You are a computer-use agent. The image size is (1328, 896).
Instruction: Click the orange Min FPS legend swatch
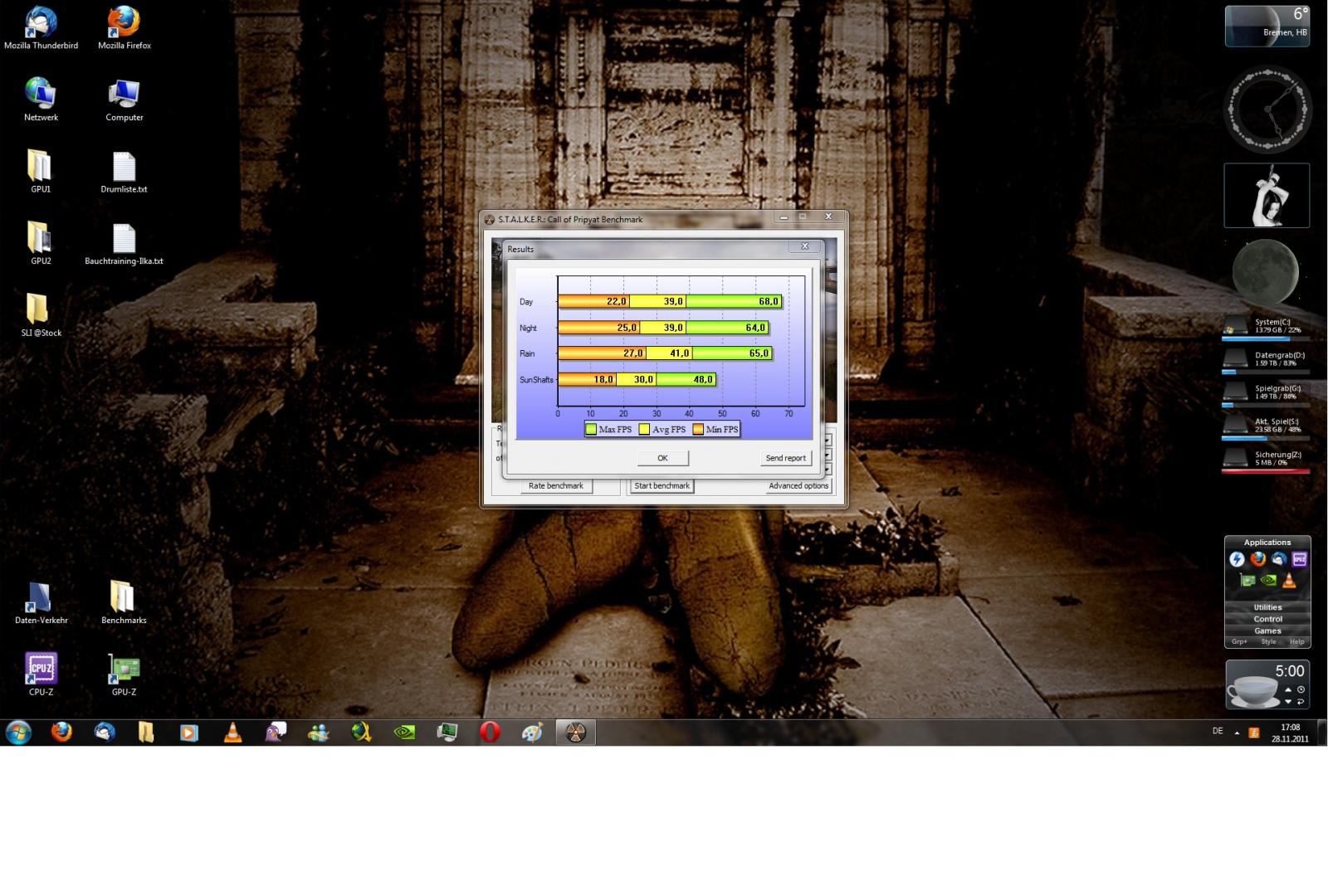pos(698,429)
